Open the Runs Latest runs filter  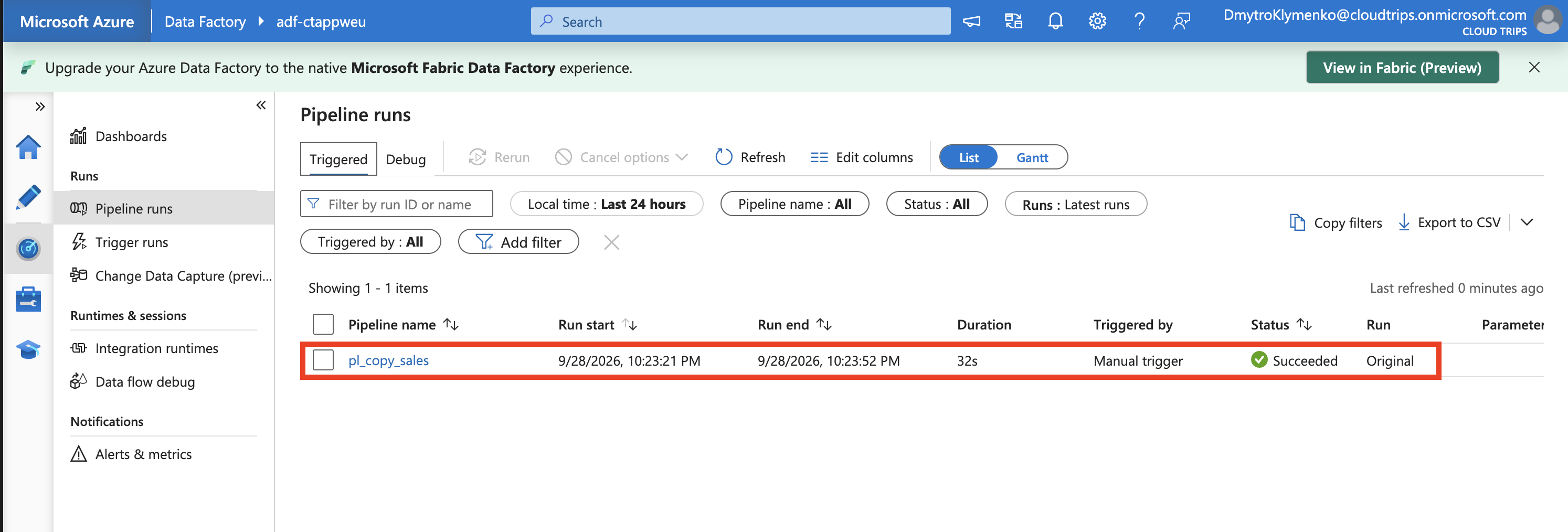(1076, 204)
